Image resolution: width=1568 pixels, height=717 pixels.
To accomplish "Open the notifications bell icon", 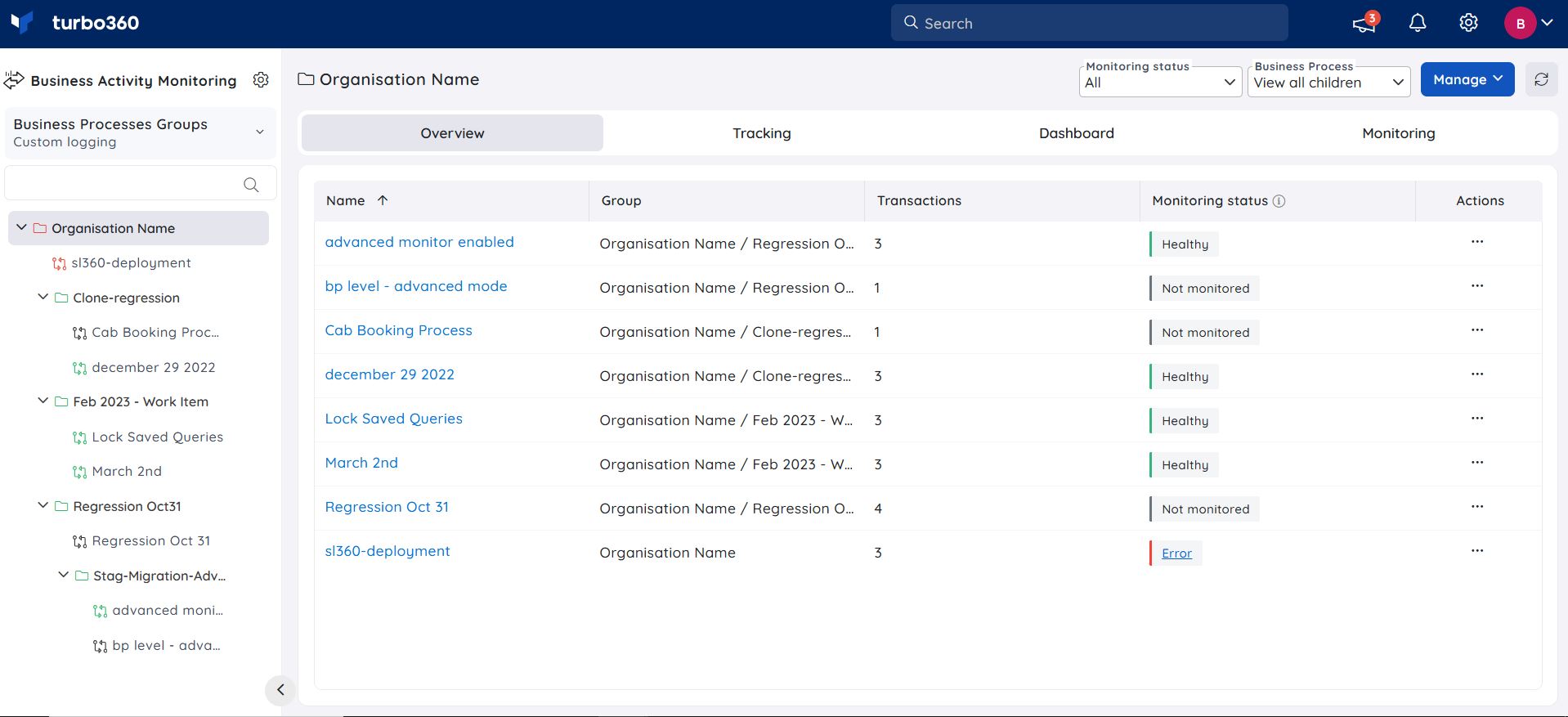I will (1418, 23).
